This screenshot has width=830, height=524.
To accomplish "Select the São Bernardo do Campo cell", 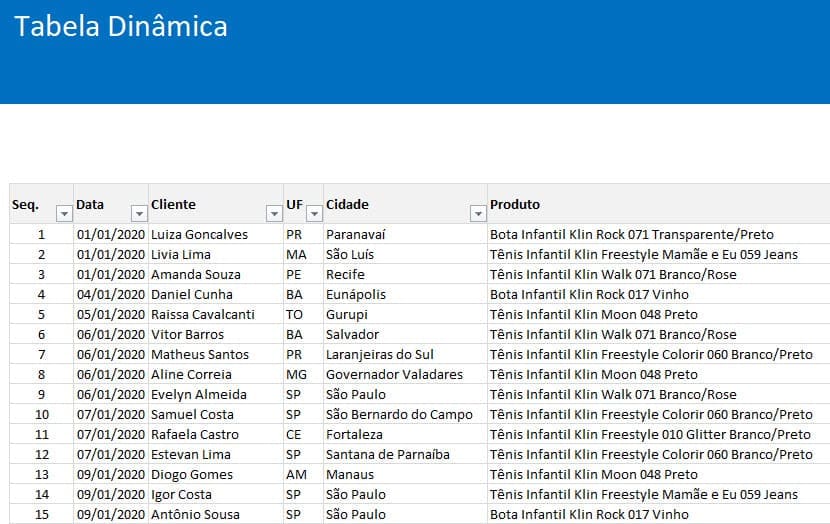I will point(405,414).
